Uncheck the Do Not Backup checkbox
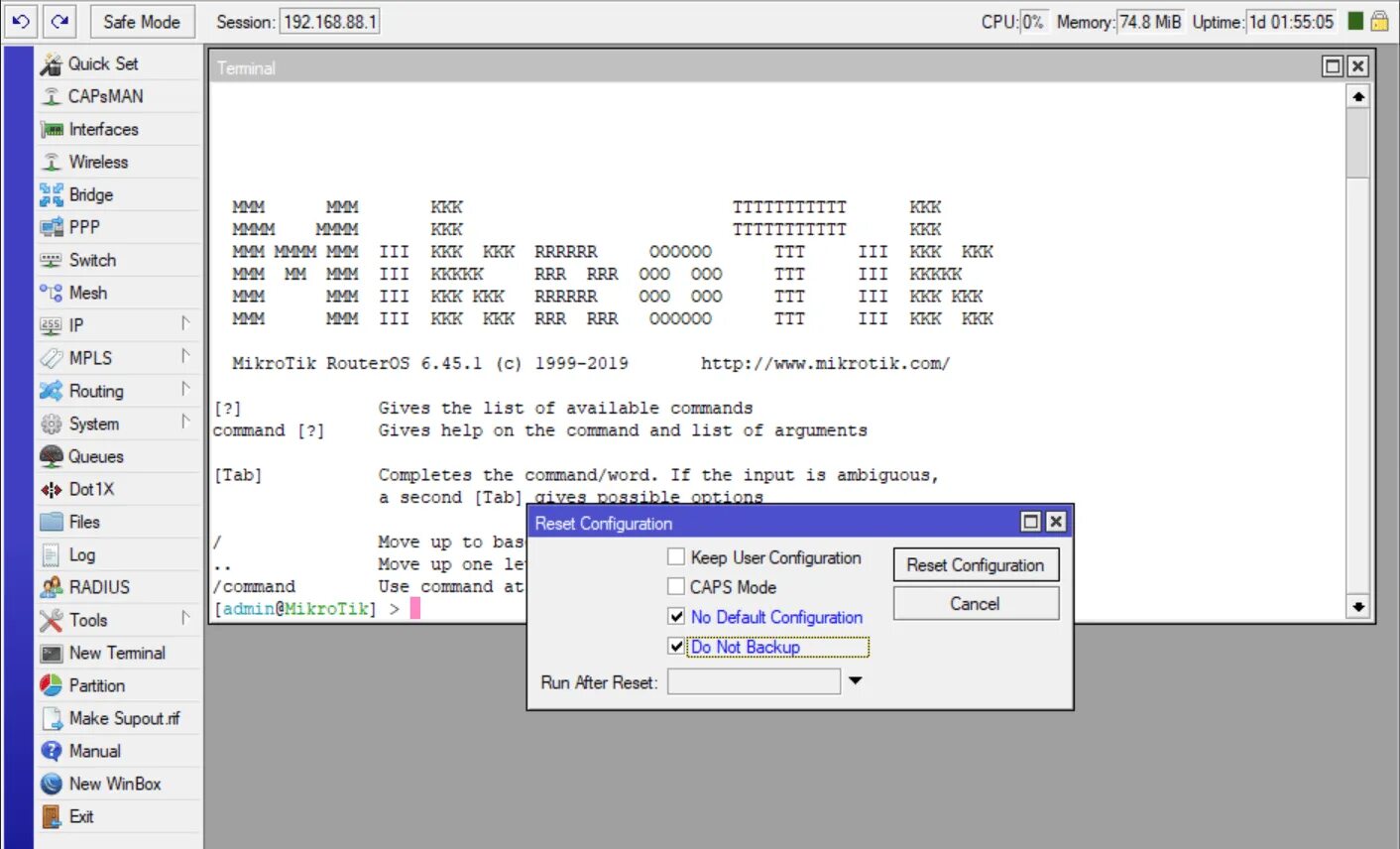Image resolution: width=1400 pixels, height=849 pixels. point(676,647)
